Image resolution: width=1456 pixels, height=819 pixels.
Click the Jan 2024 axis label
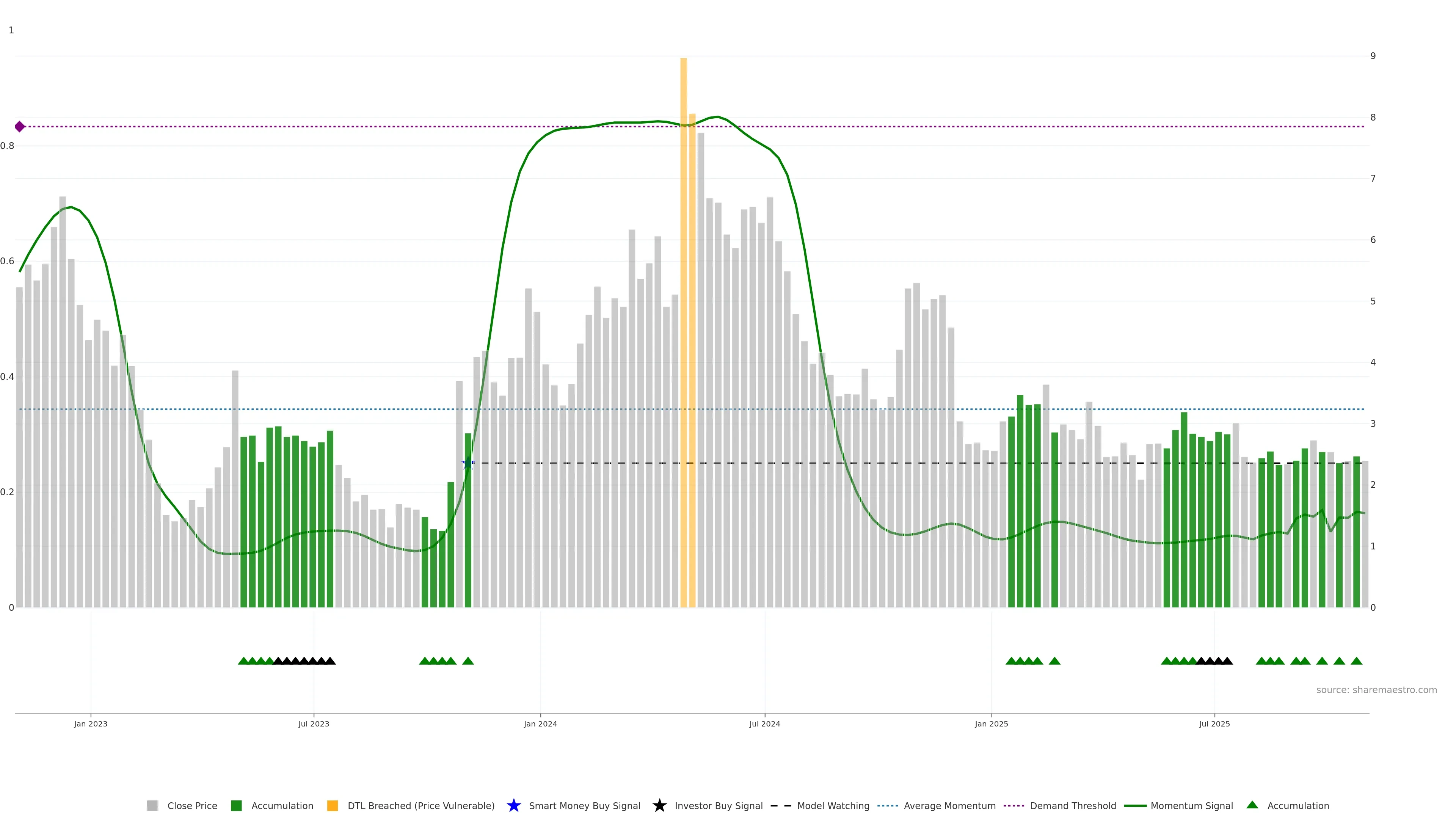tap(540, 723)
